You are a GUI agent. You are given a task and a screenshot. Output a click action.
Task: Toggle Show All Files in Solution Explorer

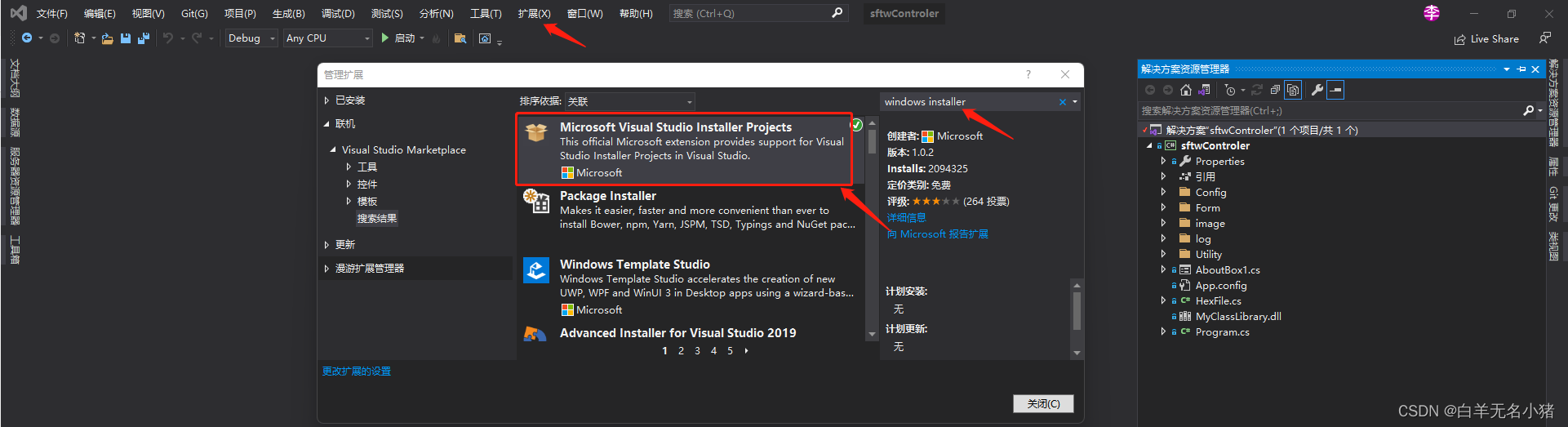point(1293,90)
